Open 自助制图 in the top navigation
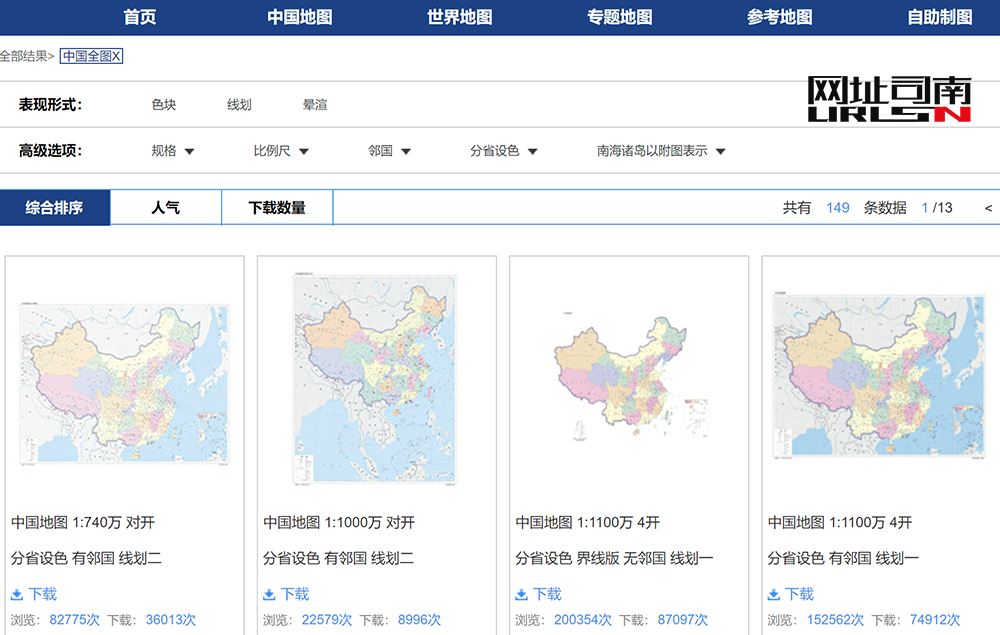Screen dimensions: 1000x635 (x=939, y=17)
